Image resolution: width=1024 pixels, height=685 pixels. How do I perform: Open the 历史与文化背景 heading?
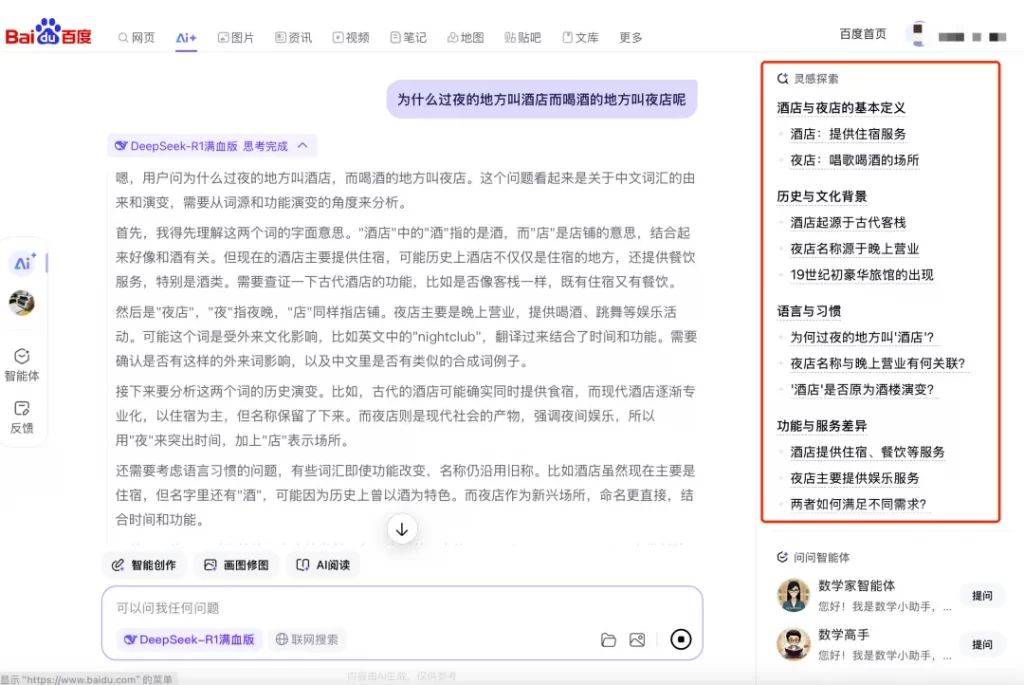[x=822, y=197]
